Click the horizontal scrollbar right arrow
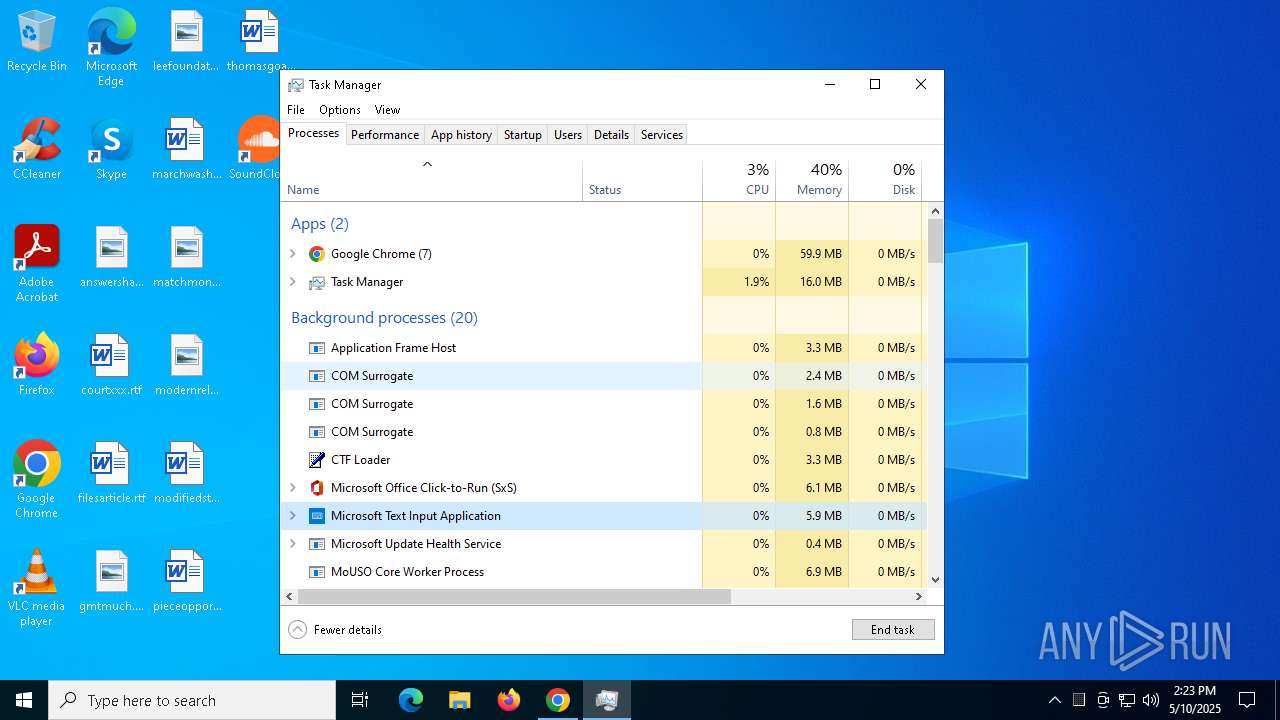The width and height of the screenshot is (1280, 720). coord(919,596)
